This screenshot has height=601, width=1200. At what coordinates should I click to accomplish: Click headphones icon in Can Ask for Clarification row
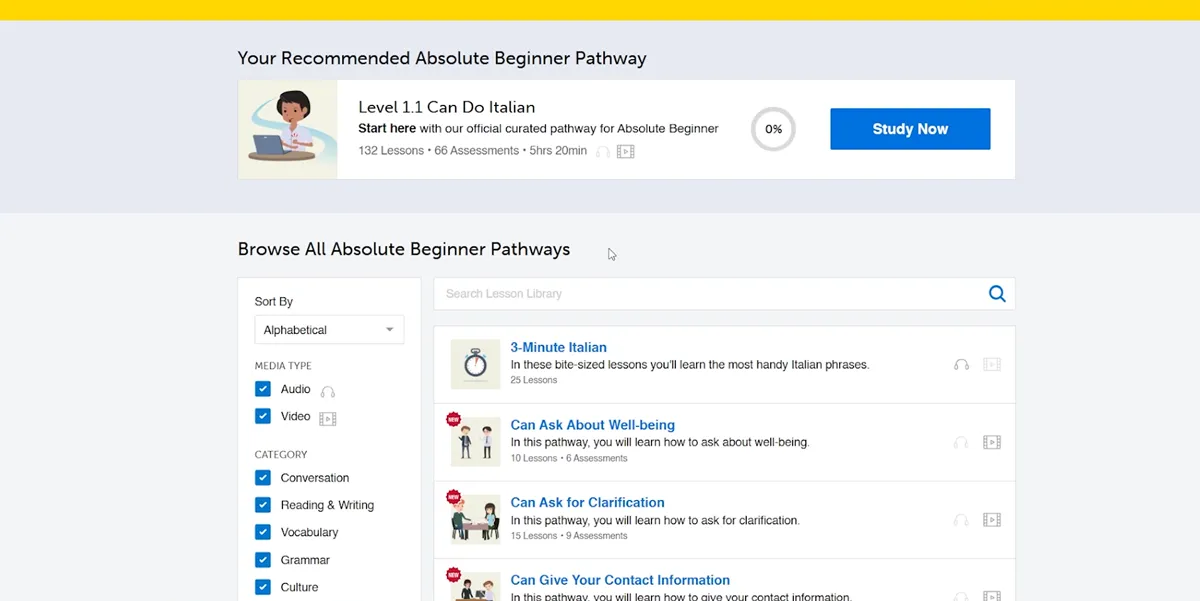pos(961,520)
